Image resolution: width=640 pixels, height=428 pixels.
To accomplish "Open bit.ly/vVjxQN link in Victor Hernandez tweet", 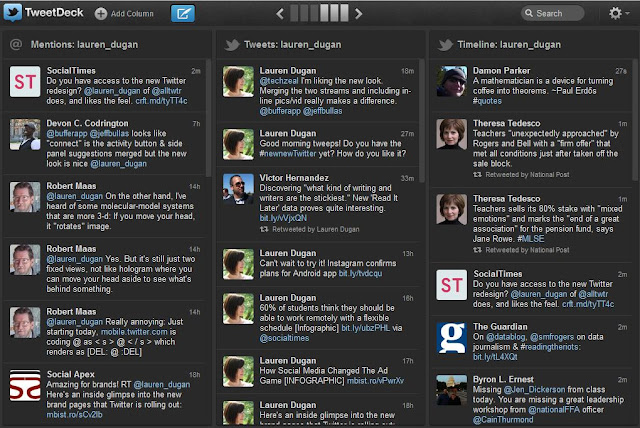I will click(283, 218).
